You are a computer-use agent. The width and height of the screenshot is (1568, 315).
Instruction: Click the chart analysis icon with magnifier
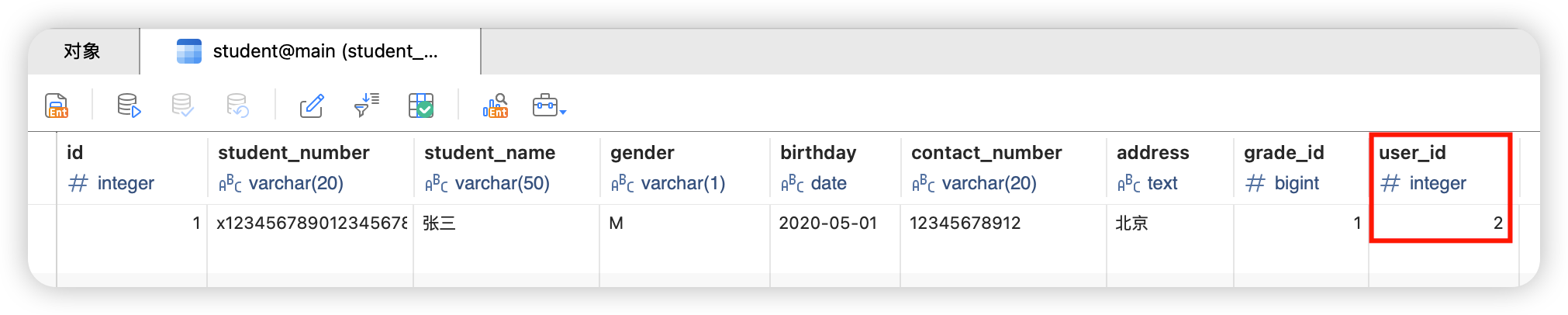[495, 105]
